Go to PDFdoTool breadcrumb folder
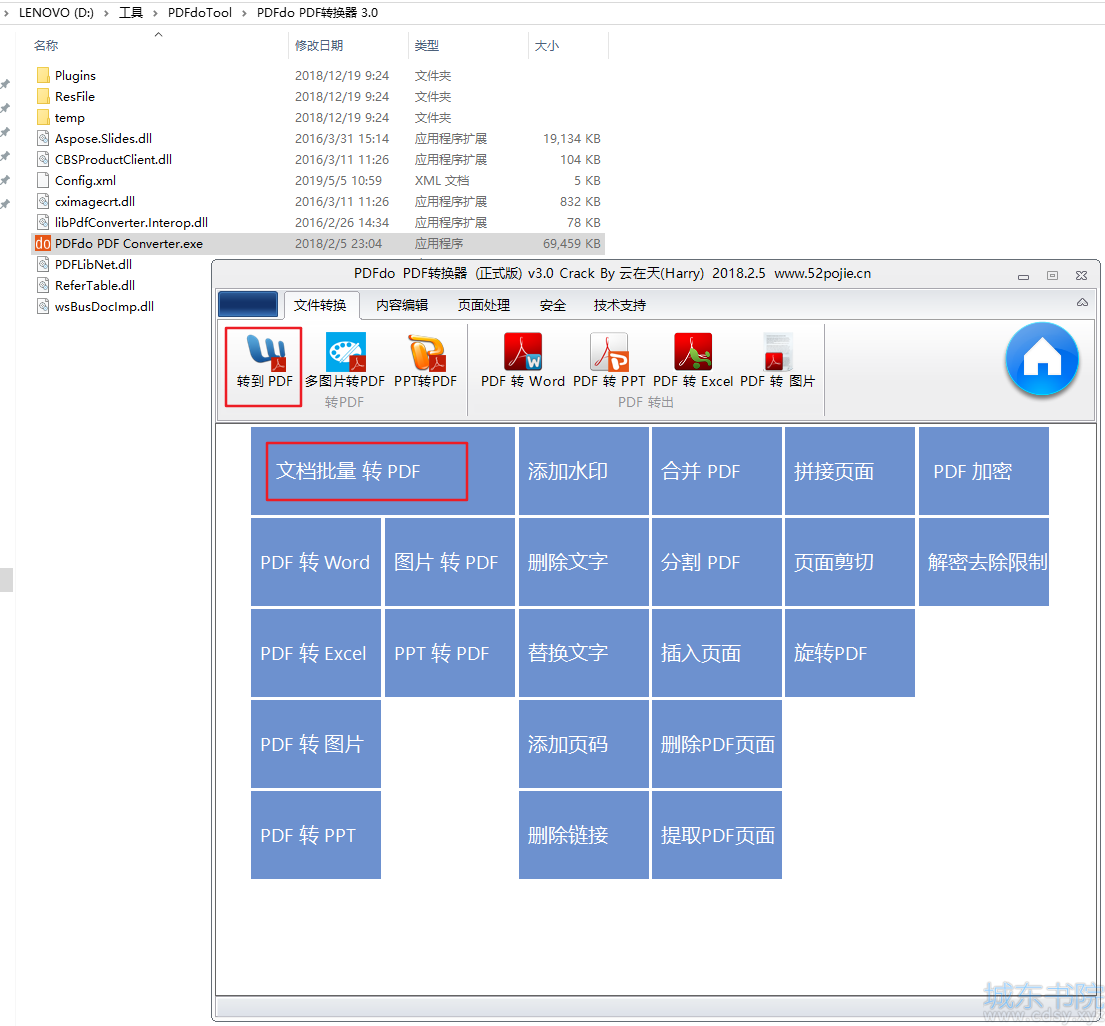The height and width of the screenshot is (1026, 1105). (x=199, y=13)
